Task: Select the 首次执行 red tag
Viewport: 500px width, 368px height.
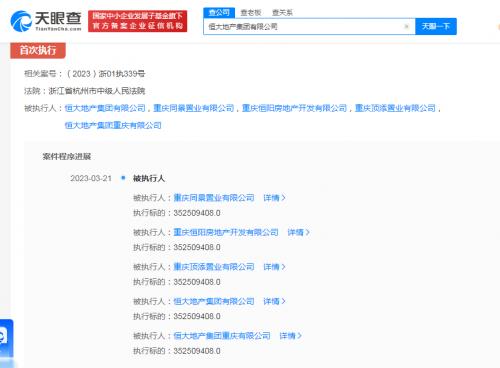Action: click(38, 50)
